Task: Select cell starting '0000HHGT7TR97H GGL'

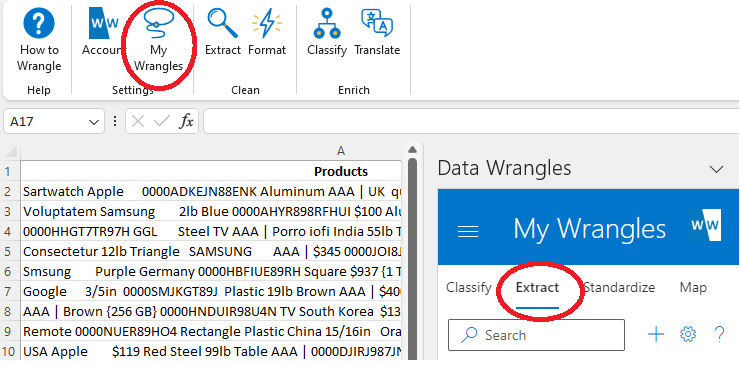Action: pos(211,231)
